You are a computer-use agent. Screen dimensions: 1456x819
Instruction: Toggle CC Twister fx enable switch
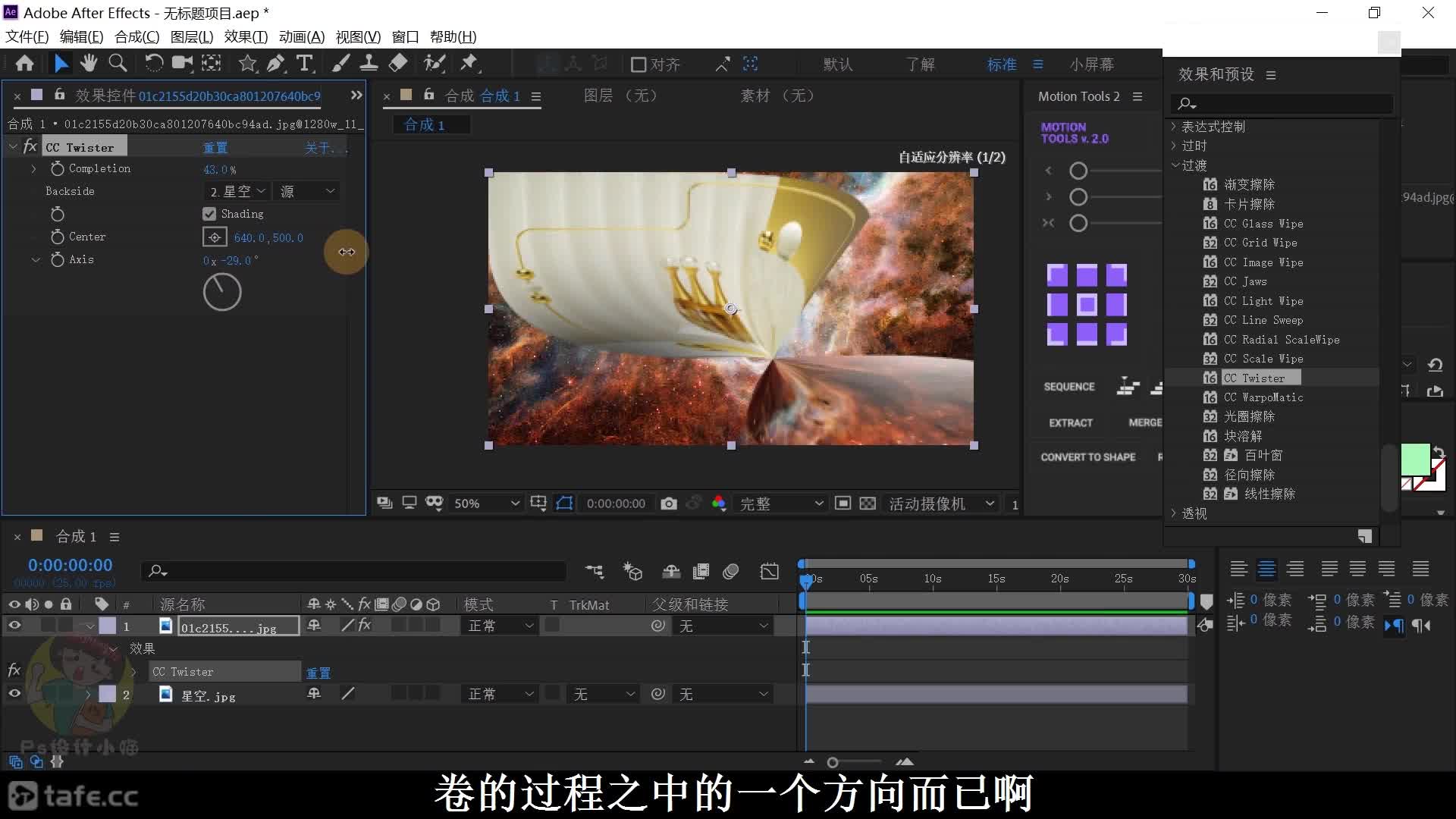pos(30,146)
